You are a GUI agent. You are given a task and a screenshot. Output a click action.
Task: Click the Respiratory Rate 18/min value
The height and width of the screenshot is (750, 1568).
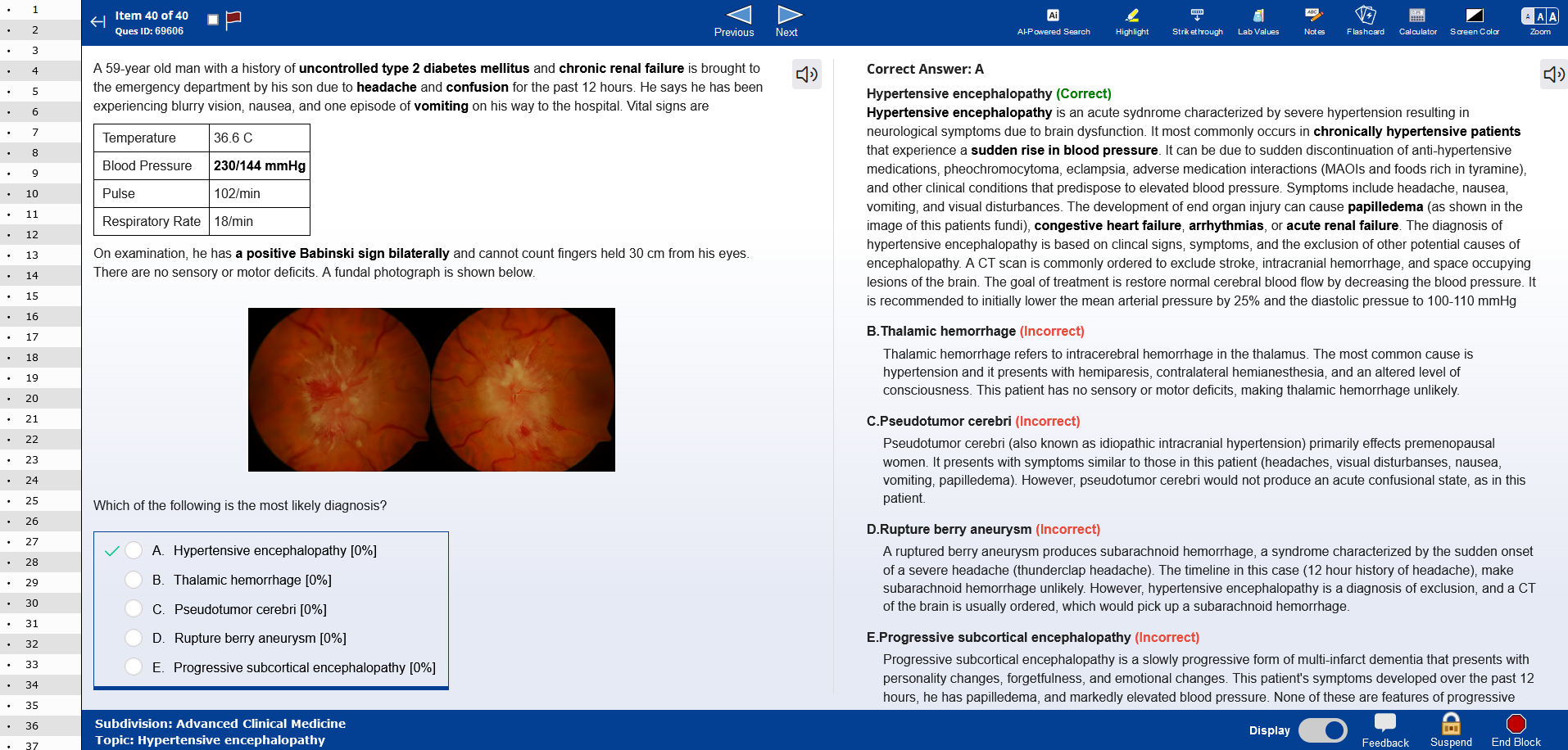260,221
